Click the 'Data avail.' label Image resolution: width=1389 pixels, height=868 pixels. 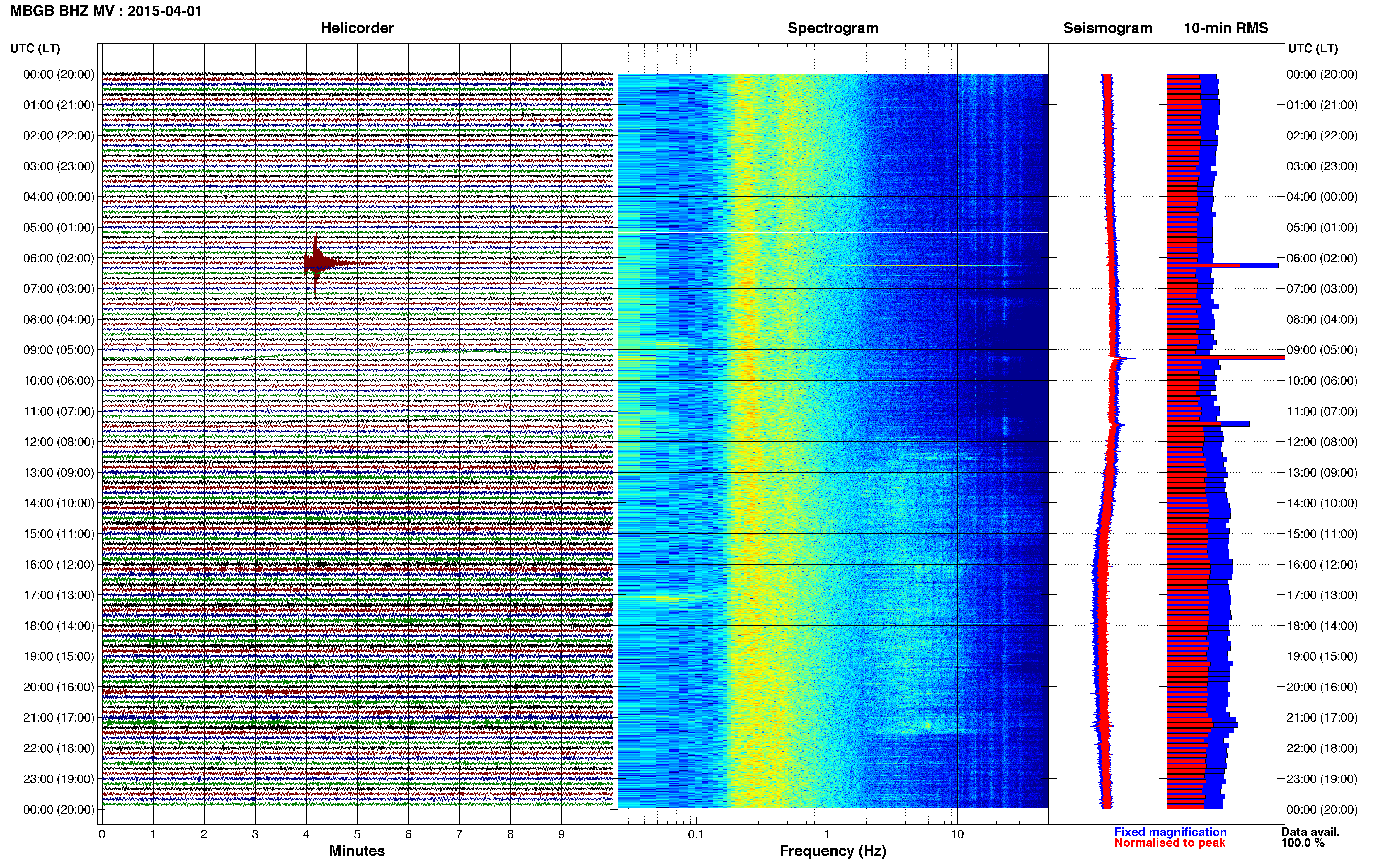(x=1310, y=832)
